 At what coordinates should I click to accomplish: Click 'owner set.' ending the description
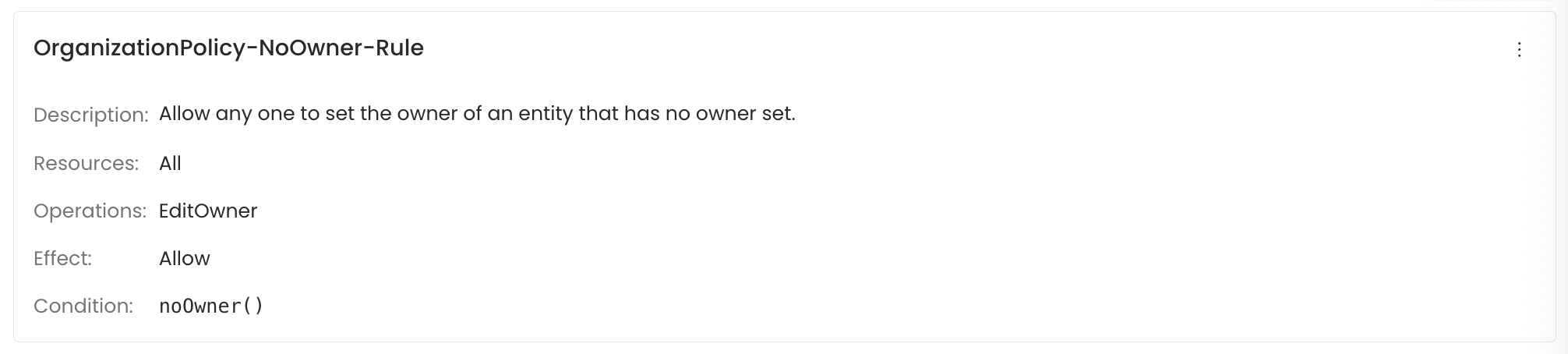745,114
